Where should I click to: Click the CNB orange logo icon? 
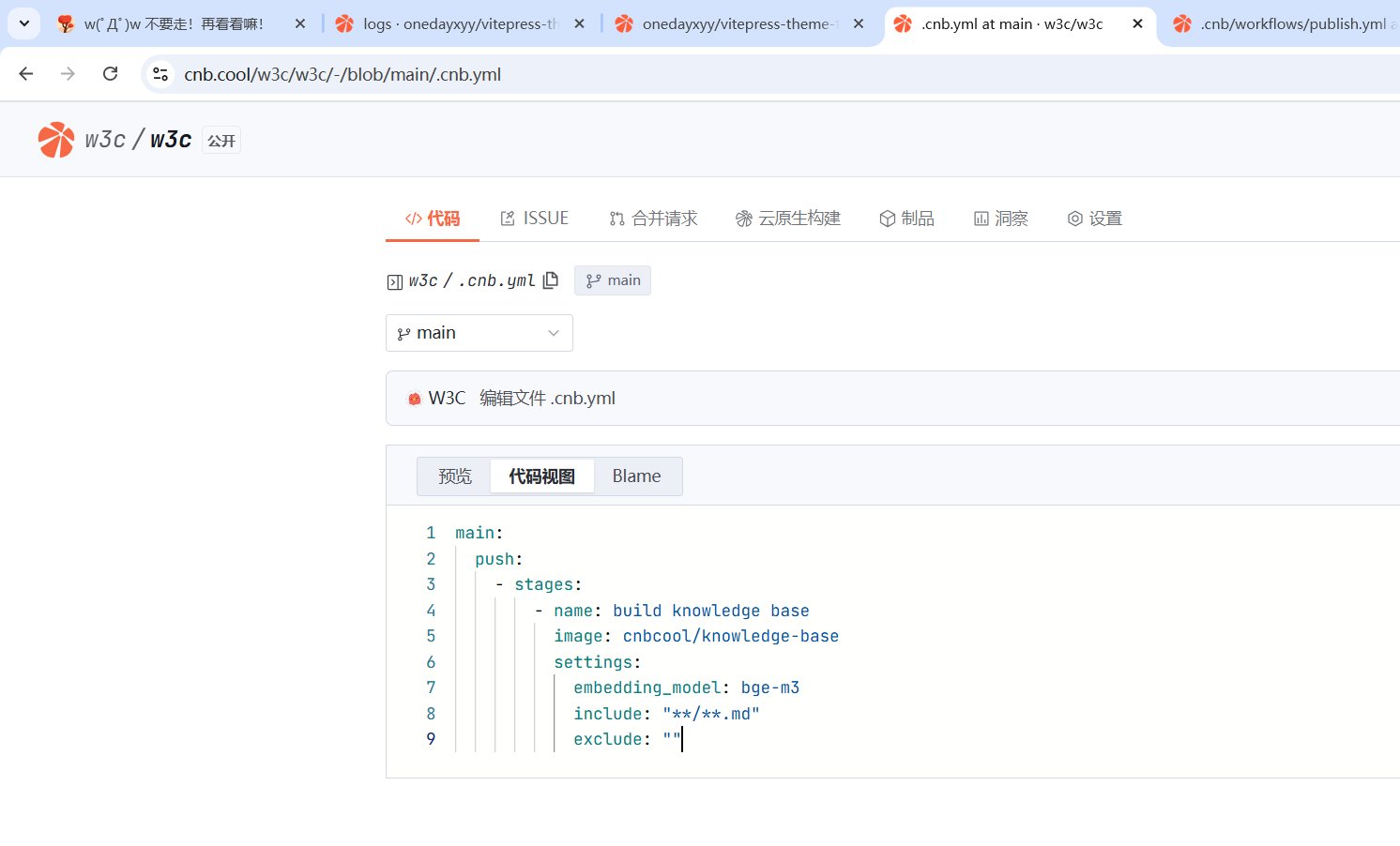tap(56, 140)
